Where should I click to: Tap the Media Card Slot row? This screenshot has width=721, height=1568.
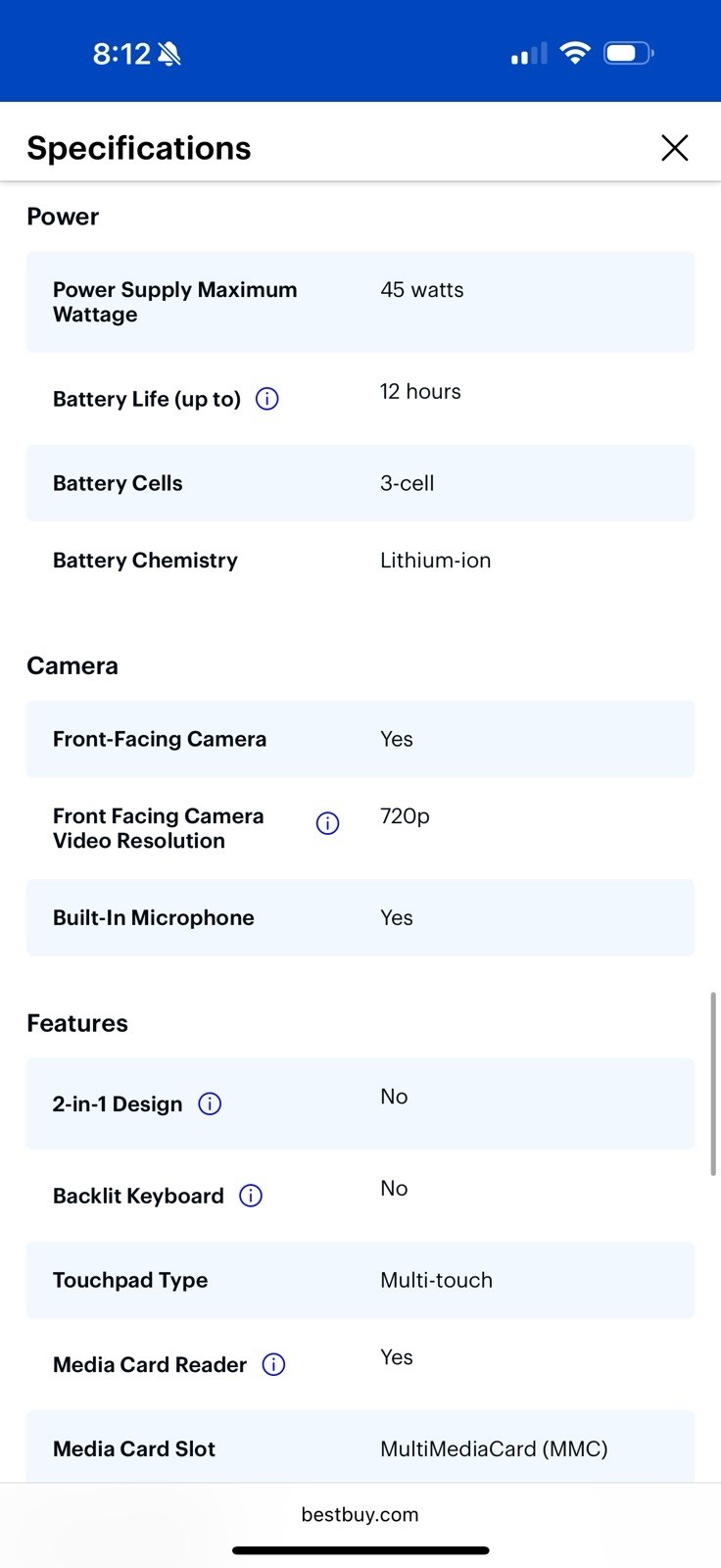(360, 1447)
